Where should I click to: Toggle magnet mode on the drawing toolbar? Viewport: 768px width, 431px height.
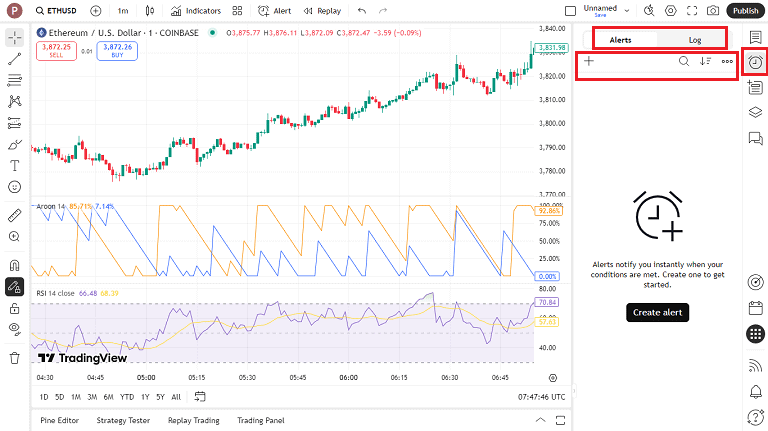(x=15, y=265)
